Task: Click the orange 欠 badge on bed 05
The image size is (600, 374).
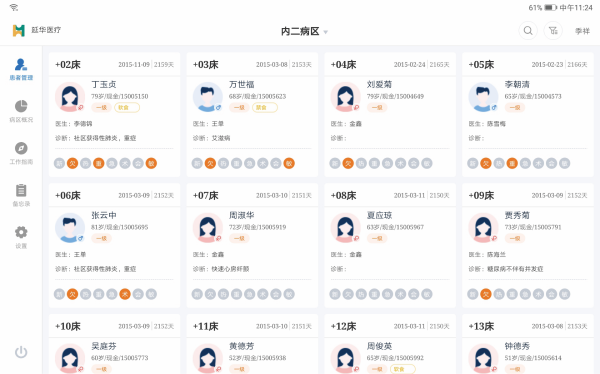Action: point(486,163)
